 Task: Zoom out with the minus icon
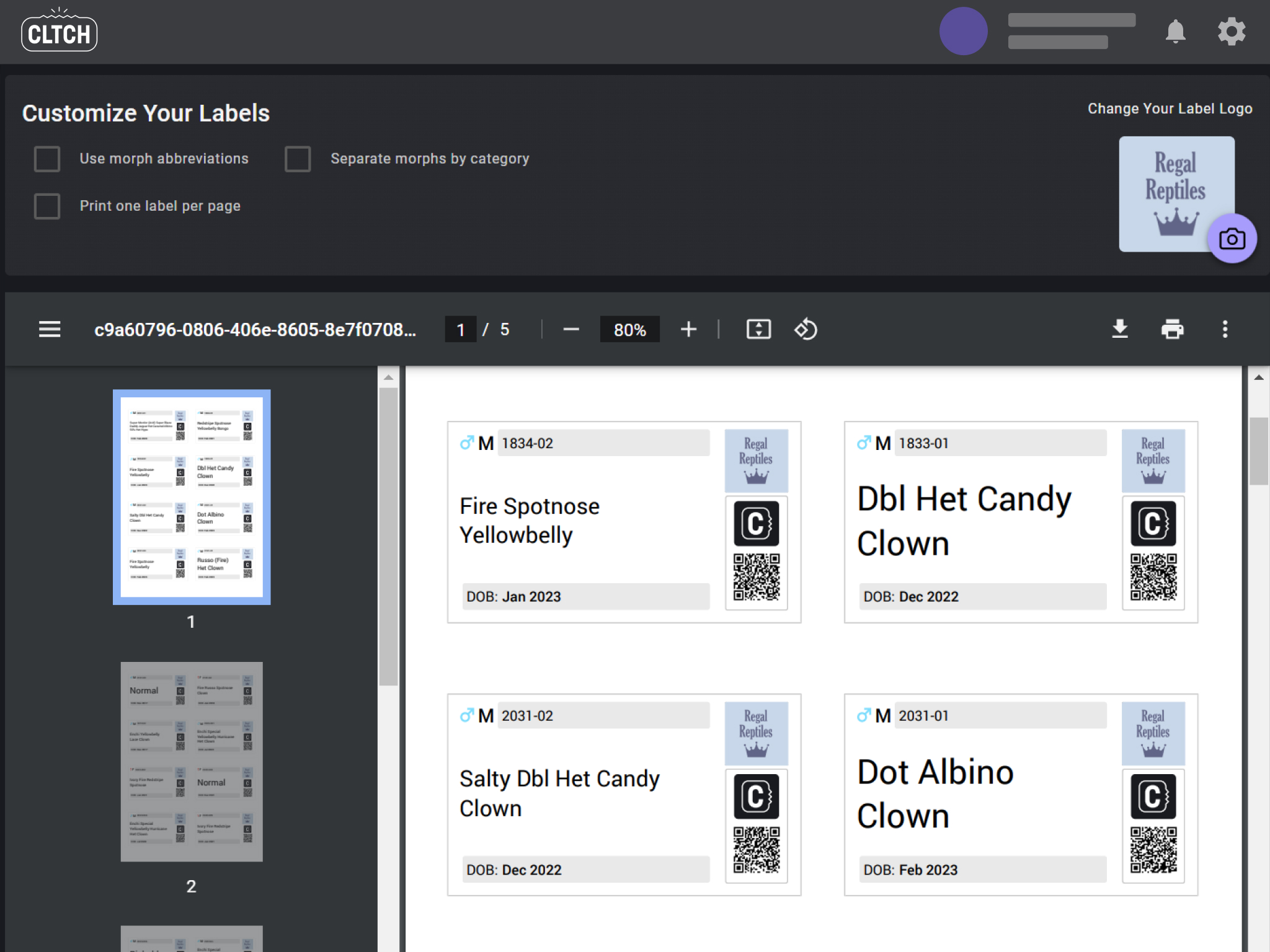(x=571, y=329)
